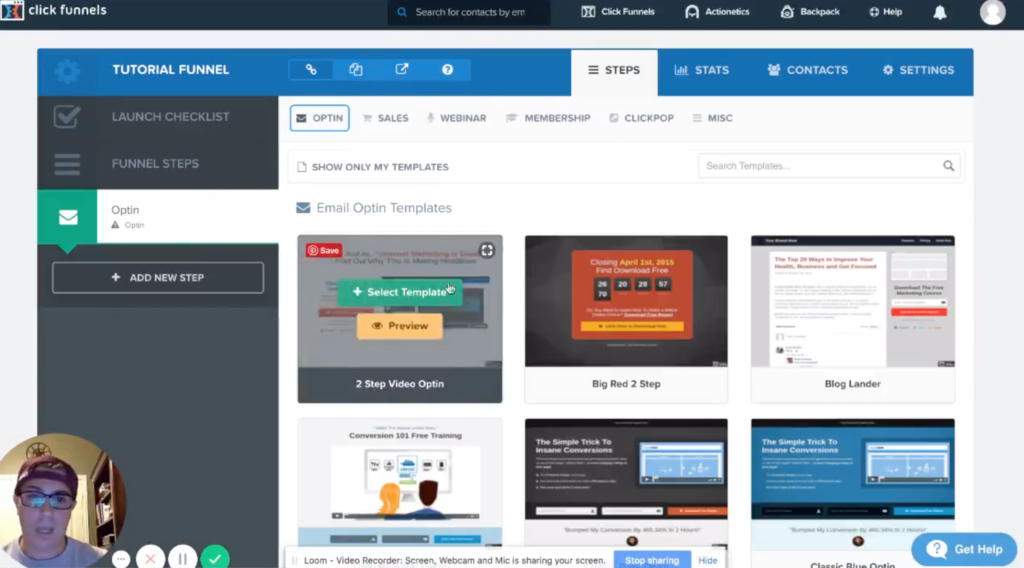The height and width of the screenshot is (568, 1024).
Task: Open the notifications bell
Action: coord(940,12)
